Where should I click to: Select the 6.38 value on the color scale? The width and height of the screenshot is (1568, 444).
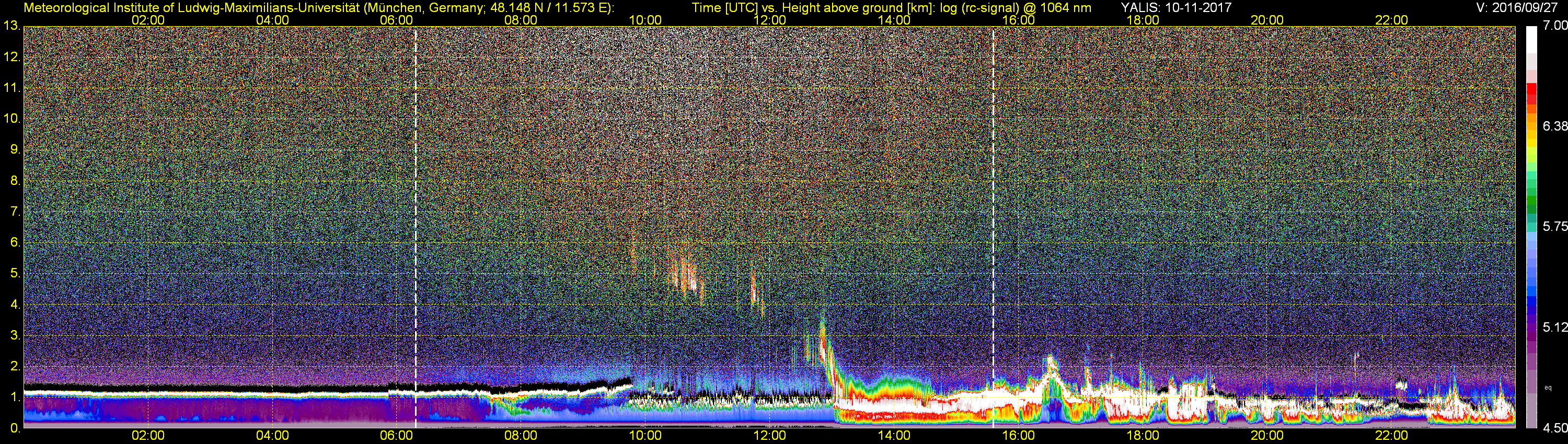[x=1554, y=126]
